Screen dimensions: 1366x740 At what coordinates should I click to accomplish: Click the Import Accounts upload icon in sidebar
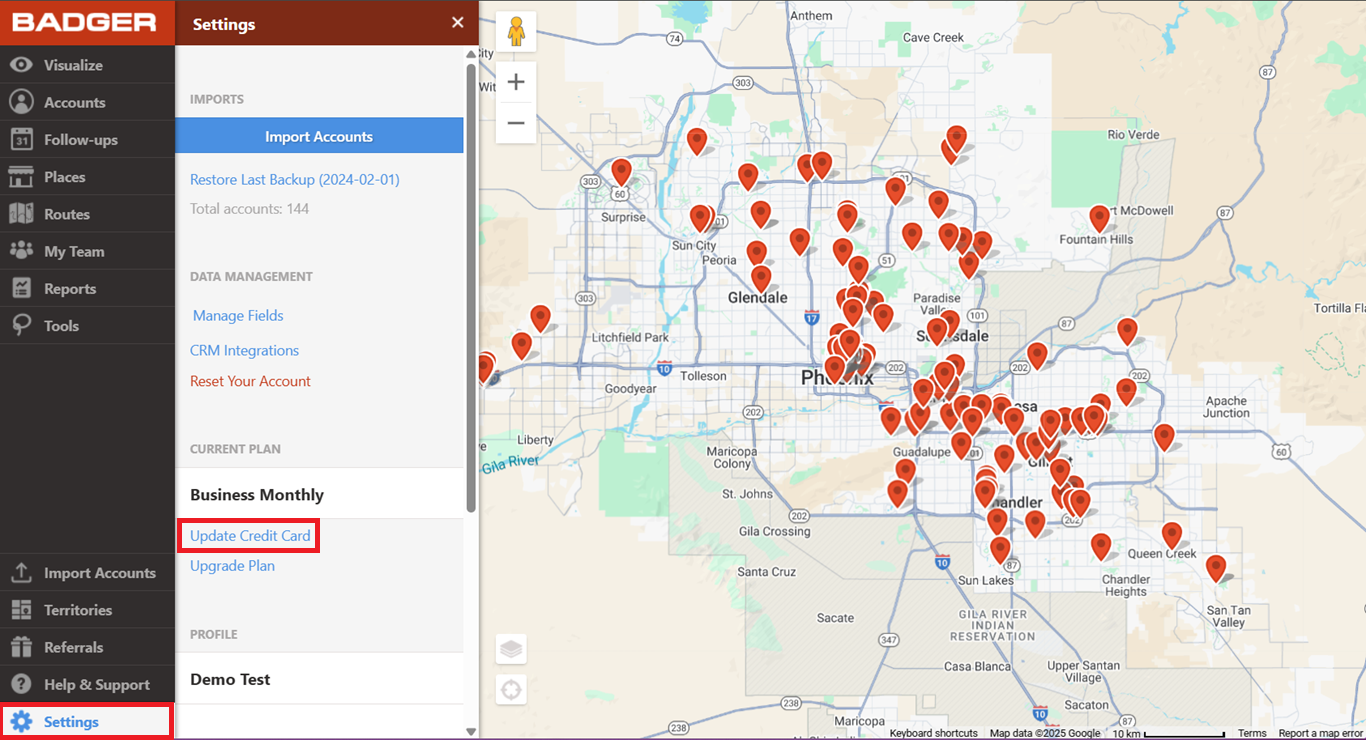pos(21,573)
